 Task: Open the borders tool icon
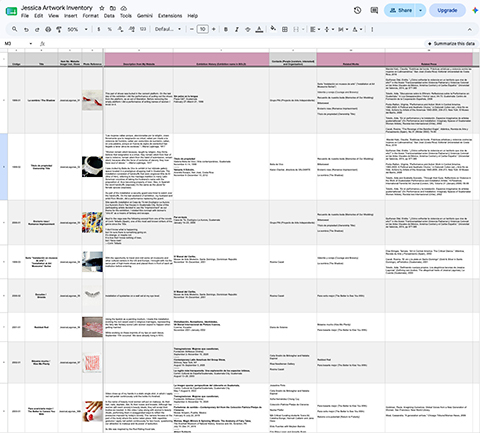[x=285, y=29]
